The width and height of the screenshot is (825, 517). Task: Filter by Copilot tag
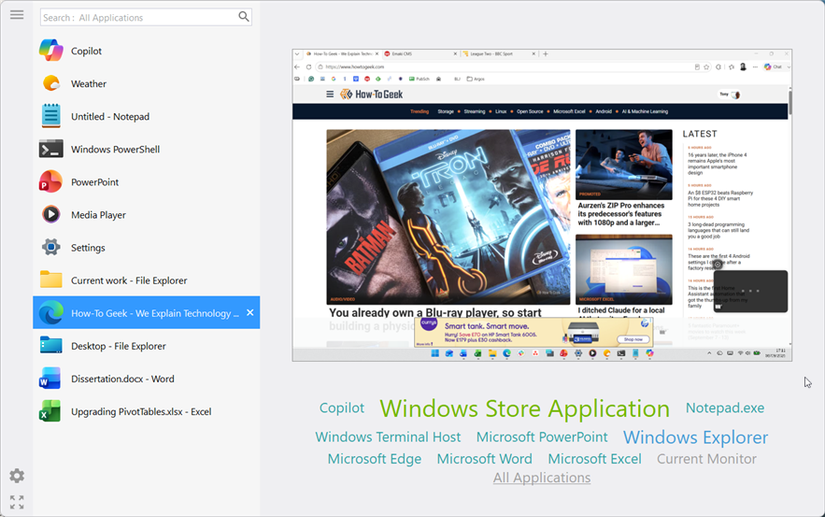pos(342,408)
